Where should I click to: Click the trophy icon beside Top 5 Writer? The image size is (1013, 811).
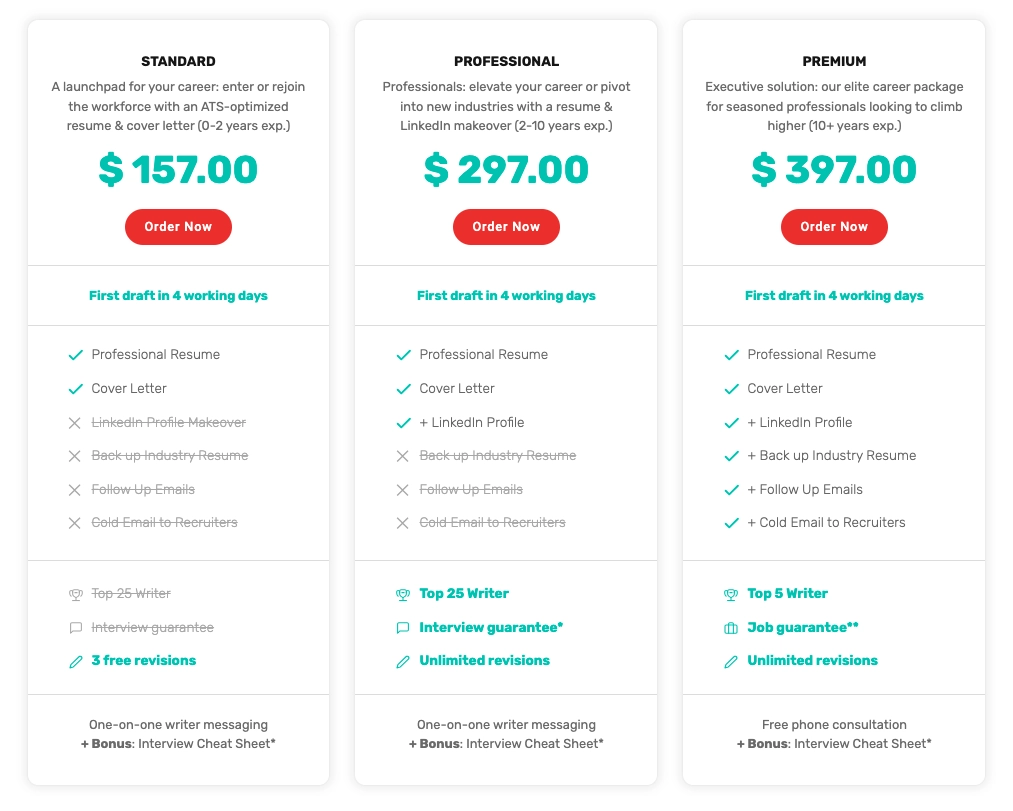tap(731, 594)
